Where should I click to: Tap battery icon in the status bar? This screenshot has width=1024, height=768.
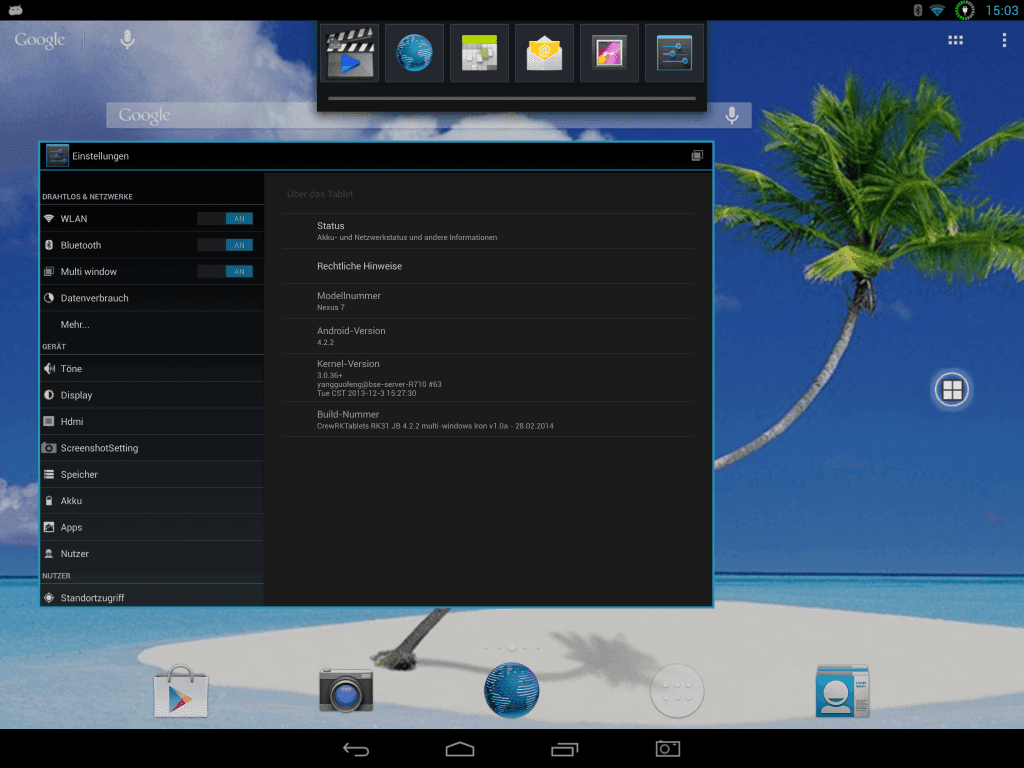[965, 10]
